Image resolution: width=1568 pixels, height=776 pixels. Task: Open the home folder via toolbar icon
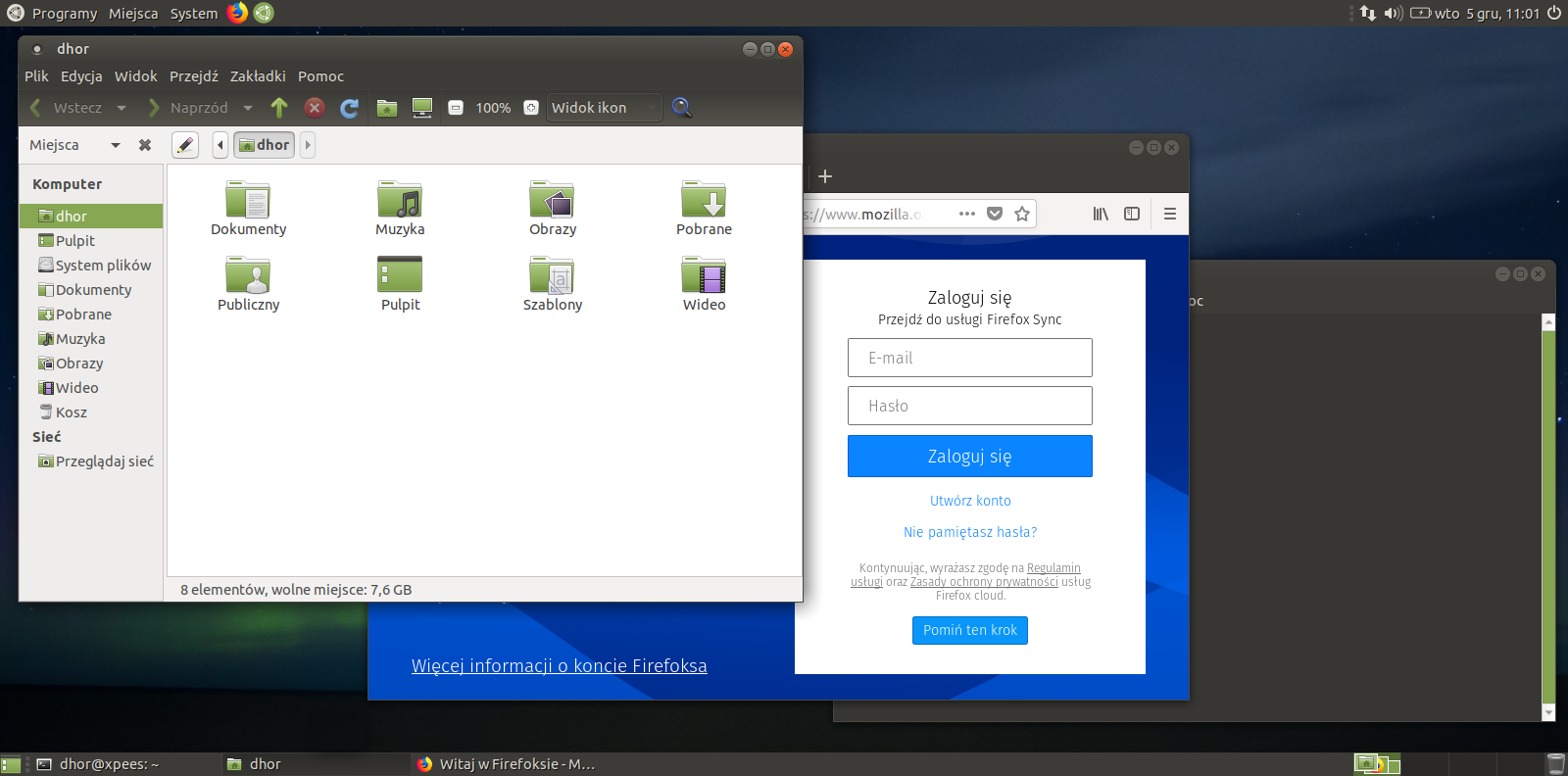(x=387, y=108)
